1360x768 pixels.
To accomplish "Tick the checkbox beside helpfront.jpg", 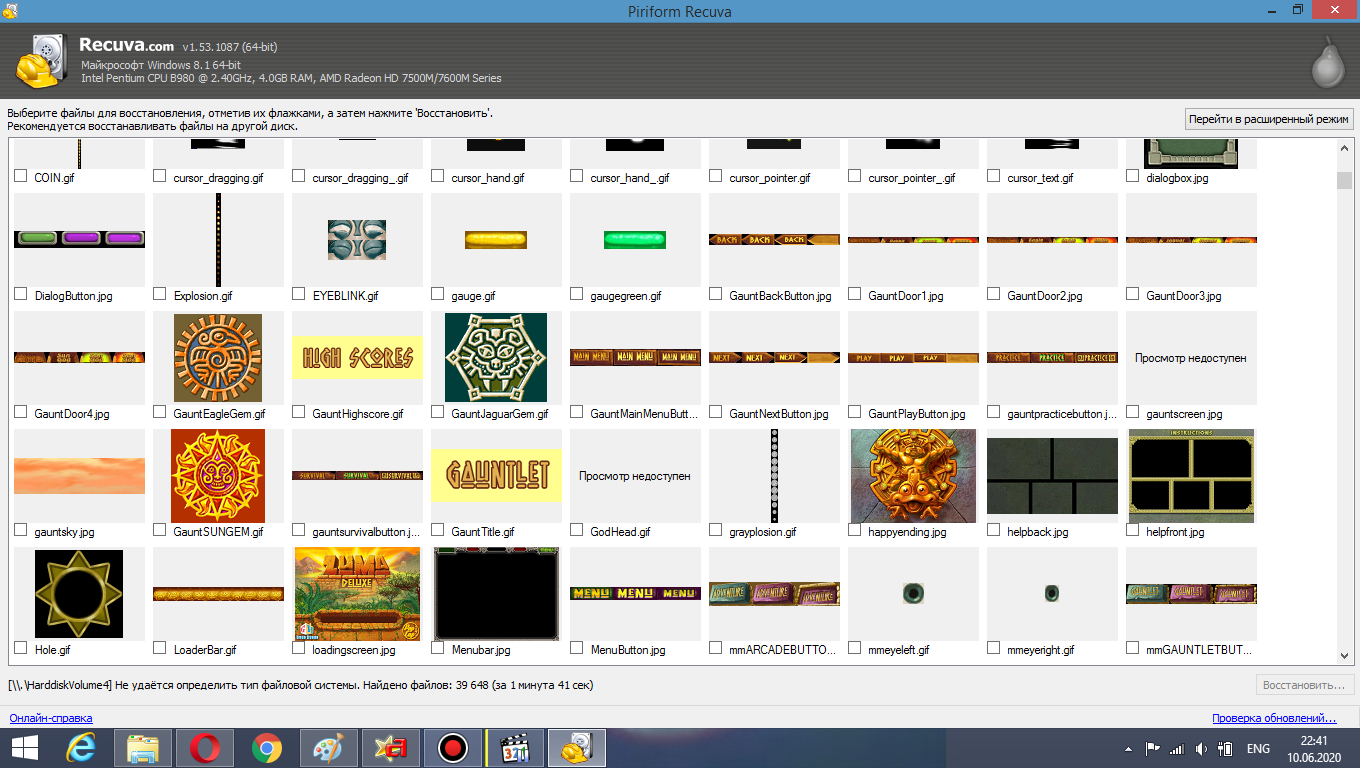I will click(x=1133, y=530).
